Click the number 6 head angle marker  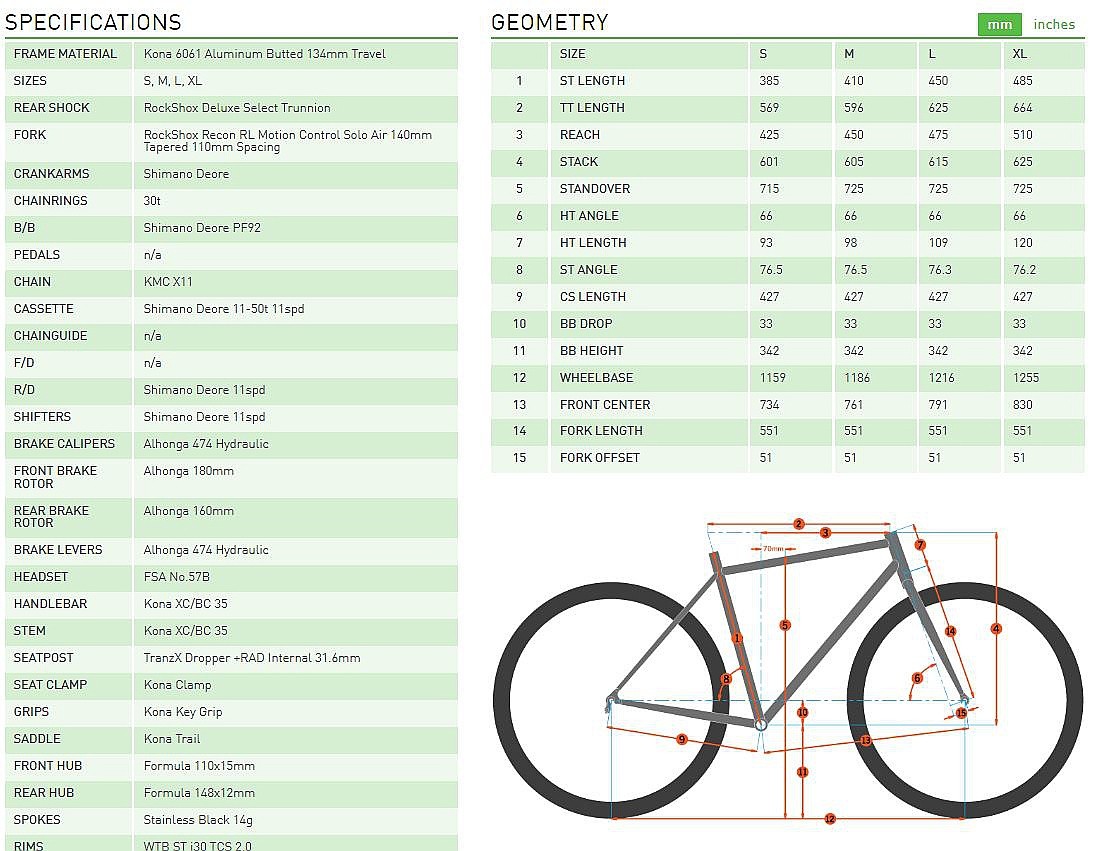point(917,678)
